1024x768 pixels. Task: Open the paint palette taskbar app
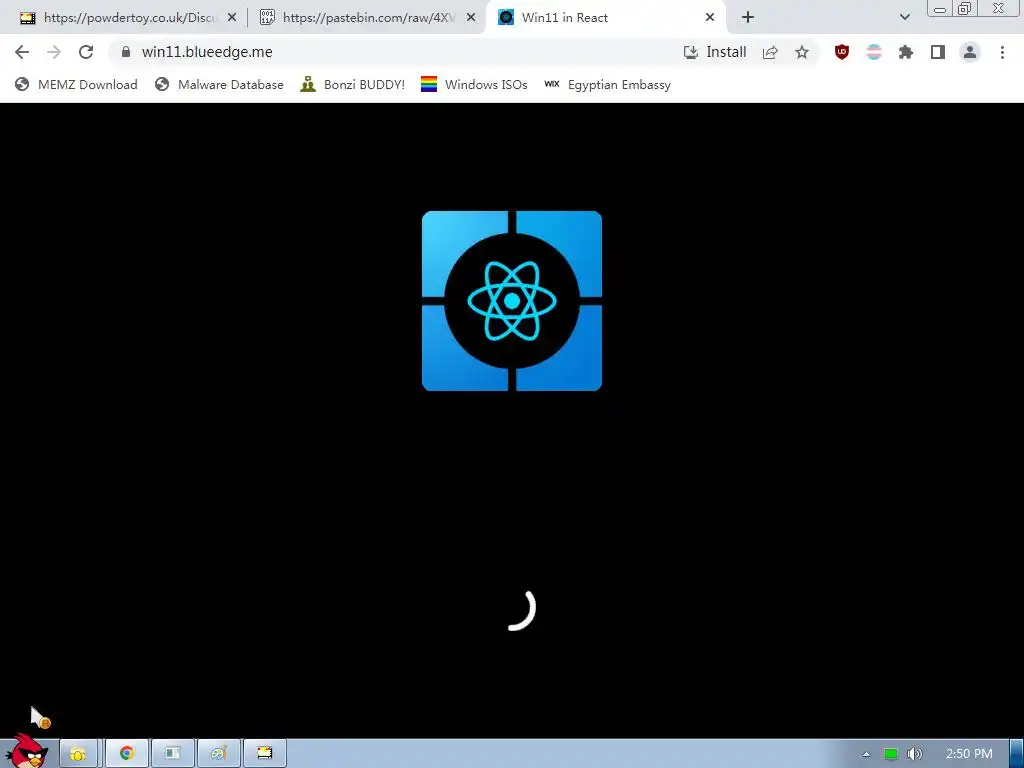(219, 754)
